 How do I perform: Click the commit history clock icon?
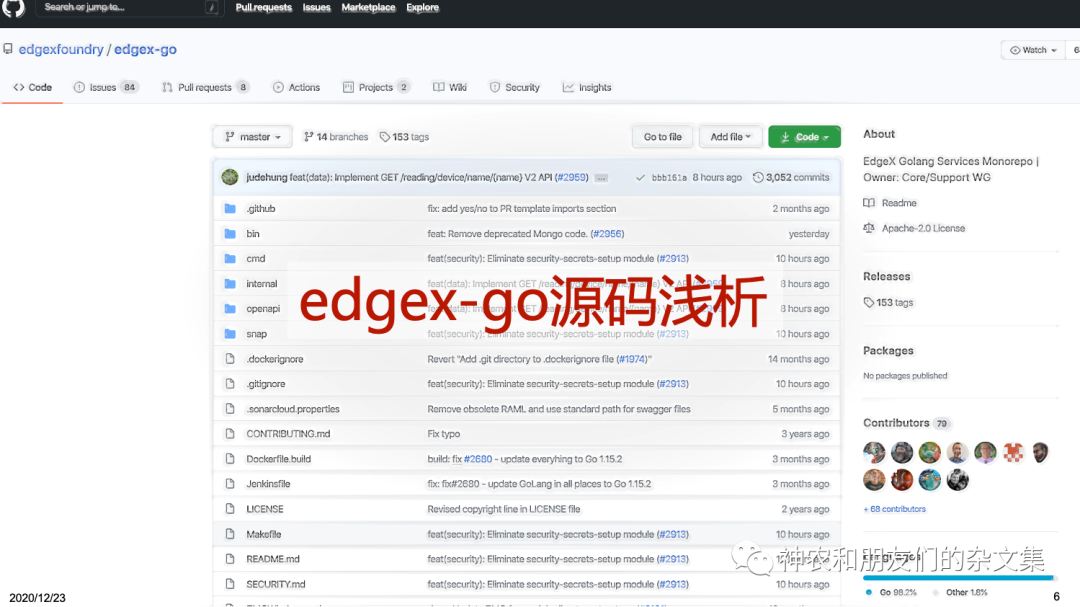(x=758, y=177)
